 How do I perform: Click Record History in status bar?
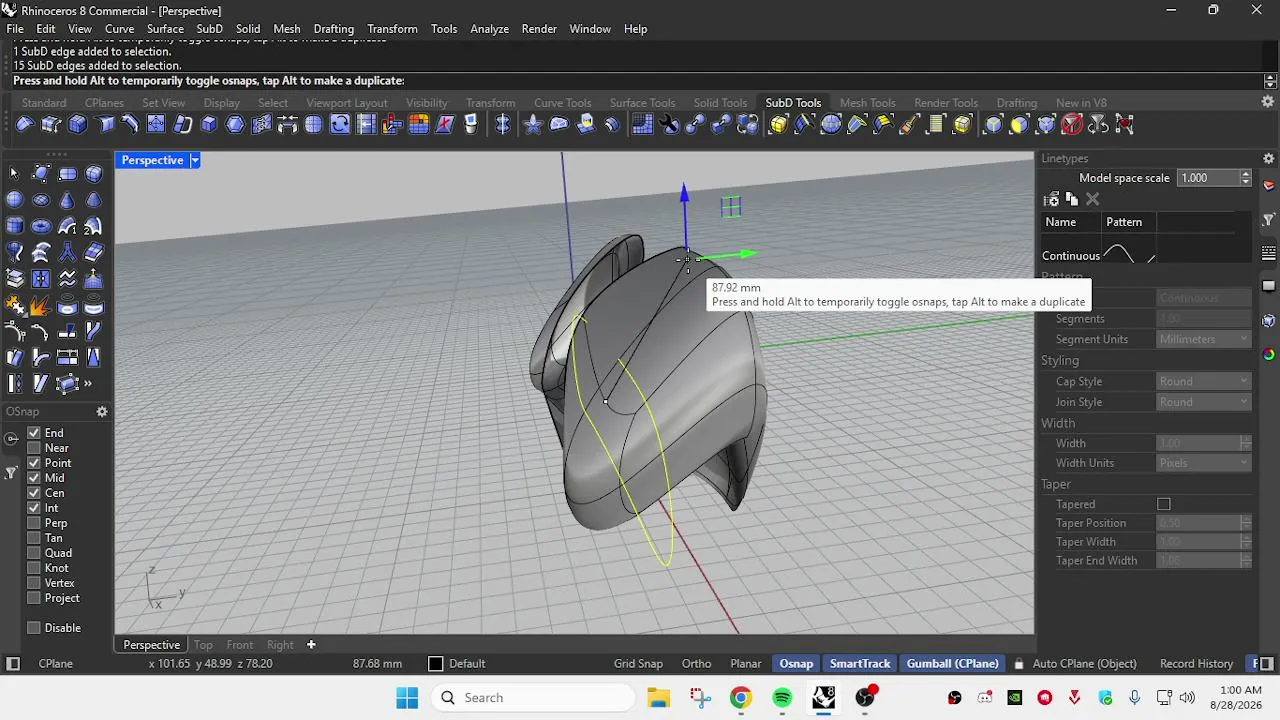1196,664
